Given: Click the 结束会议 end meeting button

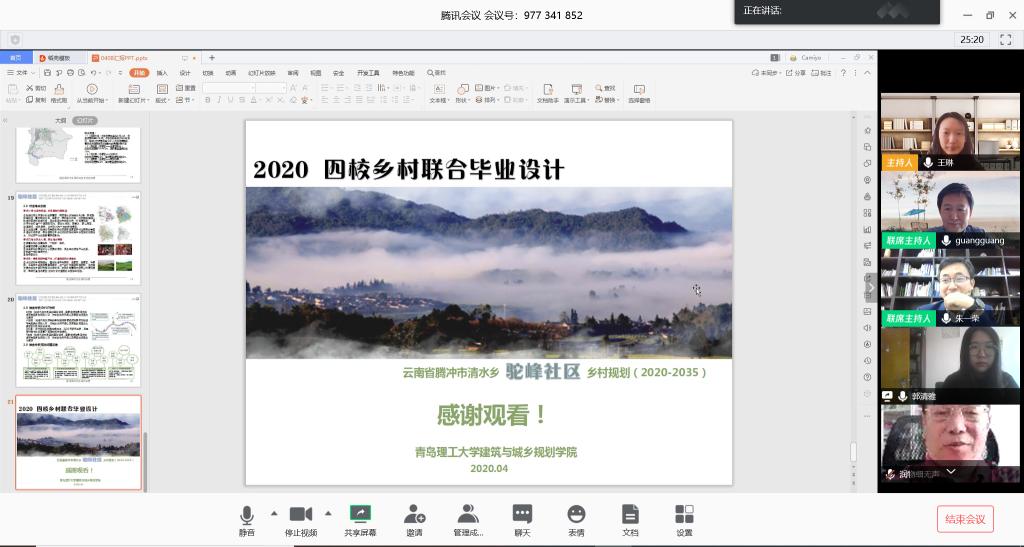Looking at the screenshot, I should tap(965, 519).
